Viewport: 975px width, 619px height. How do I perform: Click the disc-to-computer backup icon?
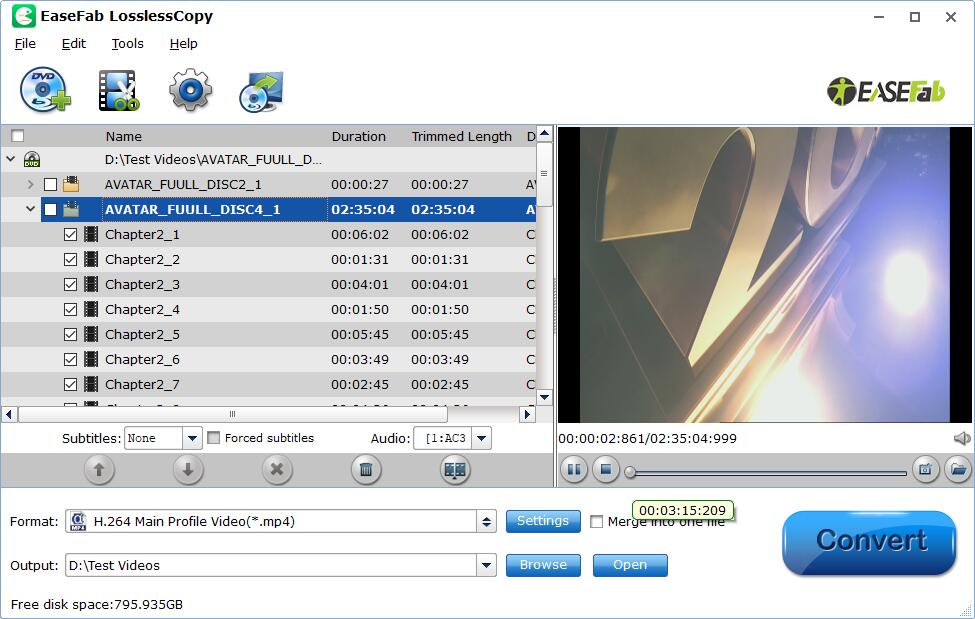pyautogui.click(x=261, y=91)
